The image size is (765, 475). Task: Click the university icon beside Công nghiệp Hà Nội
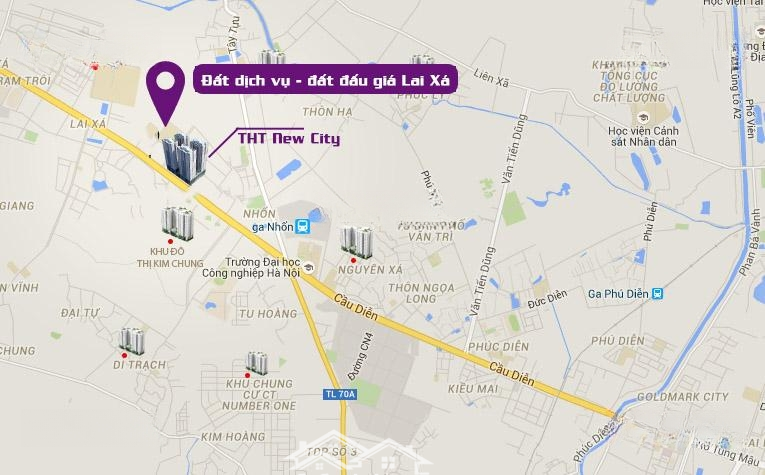(x=308, y=267)
